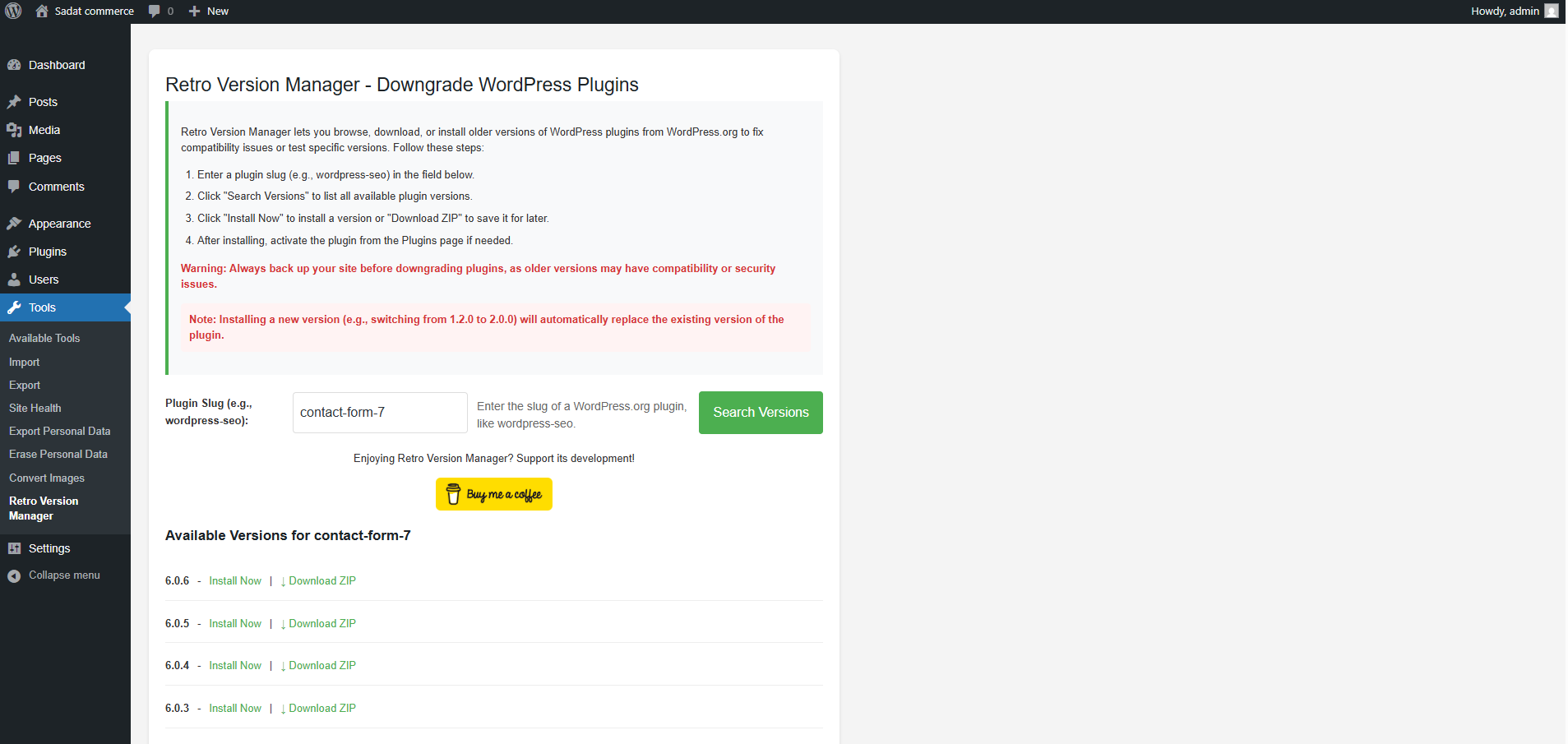
Task: Click the Users person icon
Action: pos(14,280)
